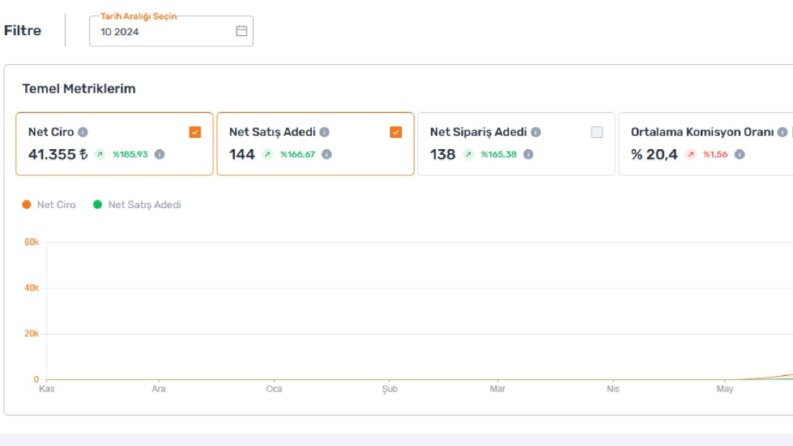Click the 41.355 ₺ Net Ciro value
Screen dimensions: 793x446
58,154
